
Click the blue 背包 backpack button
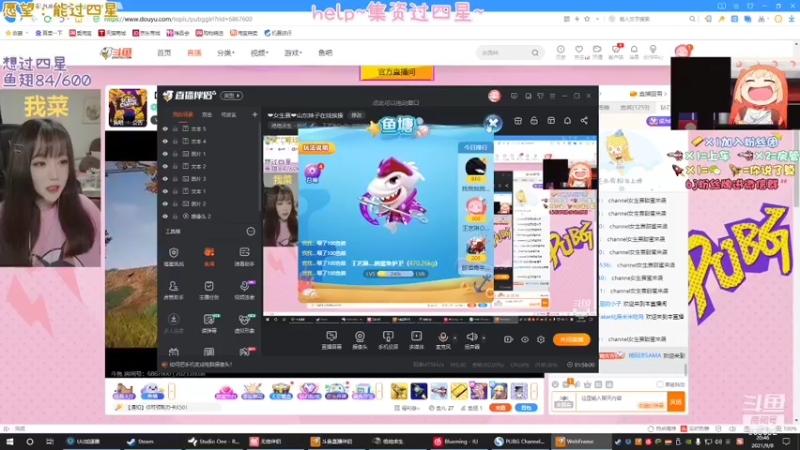point(526,408)
